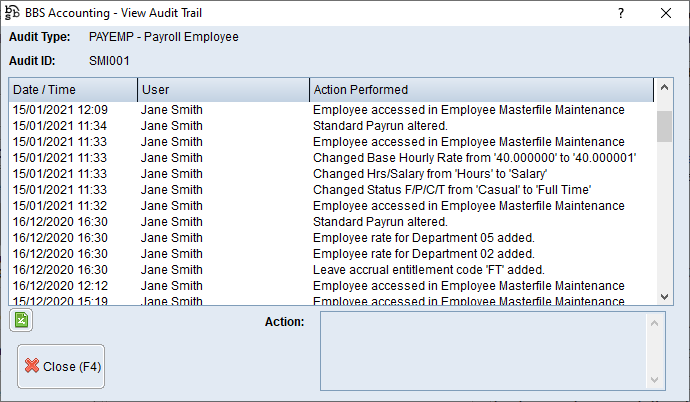Click the Excel export icon

(20, 321)
